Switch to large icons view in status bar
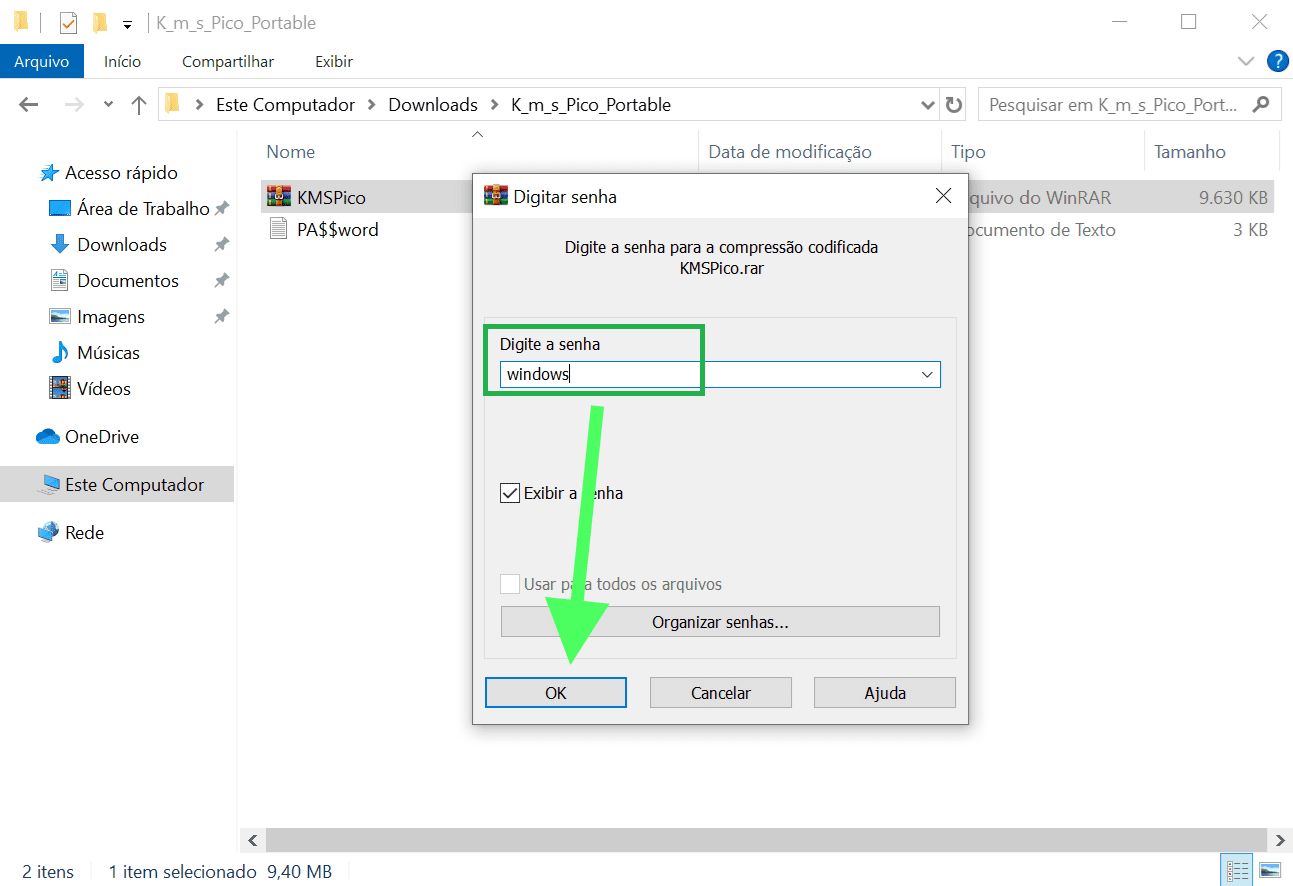The width and height of the screenshot is (1293, 886). pos(1270,870)
